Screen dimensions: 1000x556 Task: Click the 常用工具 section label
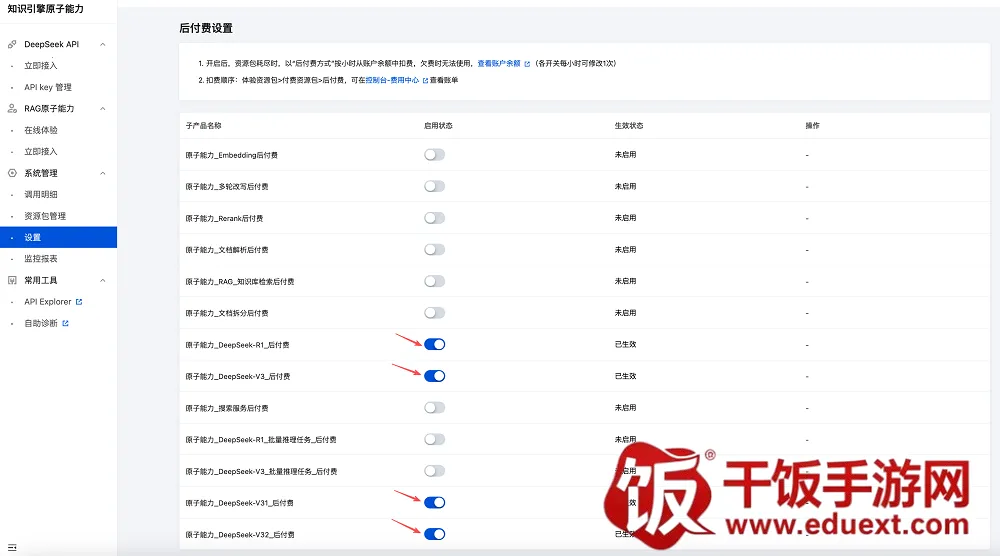(x=41, y=280)
